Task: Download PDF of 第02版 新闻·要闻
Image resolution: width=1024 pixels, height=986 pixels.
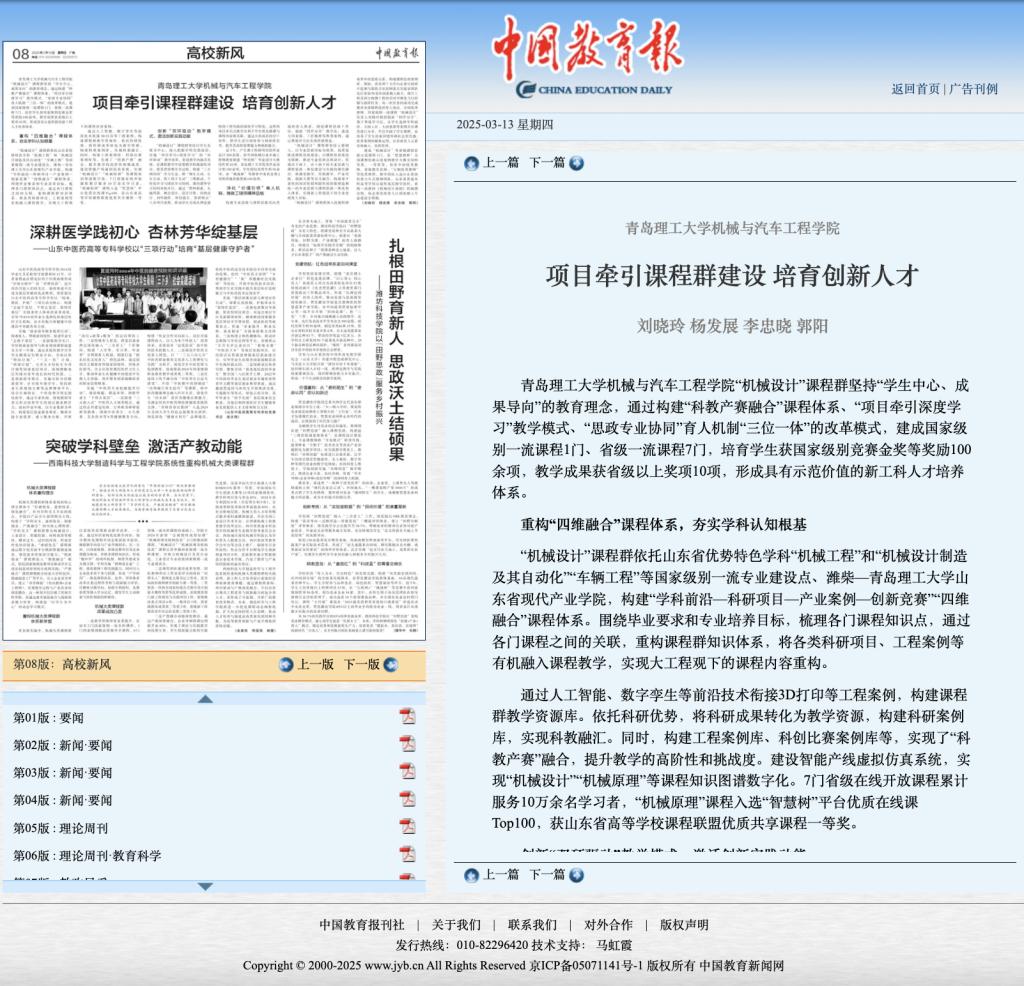Action: click(407, 744)
